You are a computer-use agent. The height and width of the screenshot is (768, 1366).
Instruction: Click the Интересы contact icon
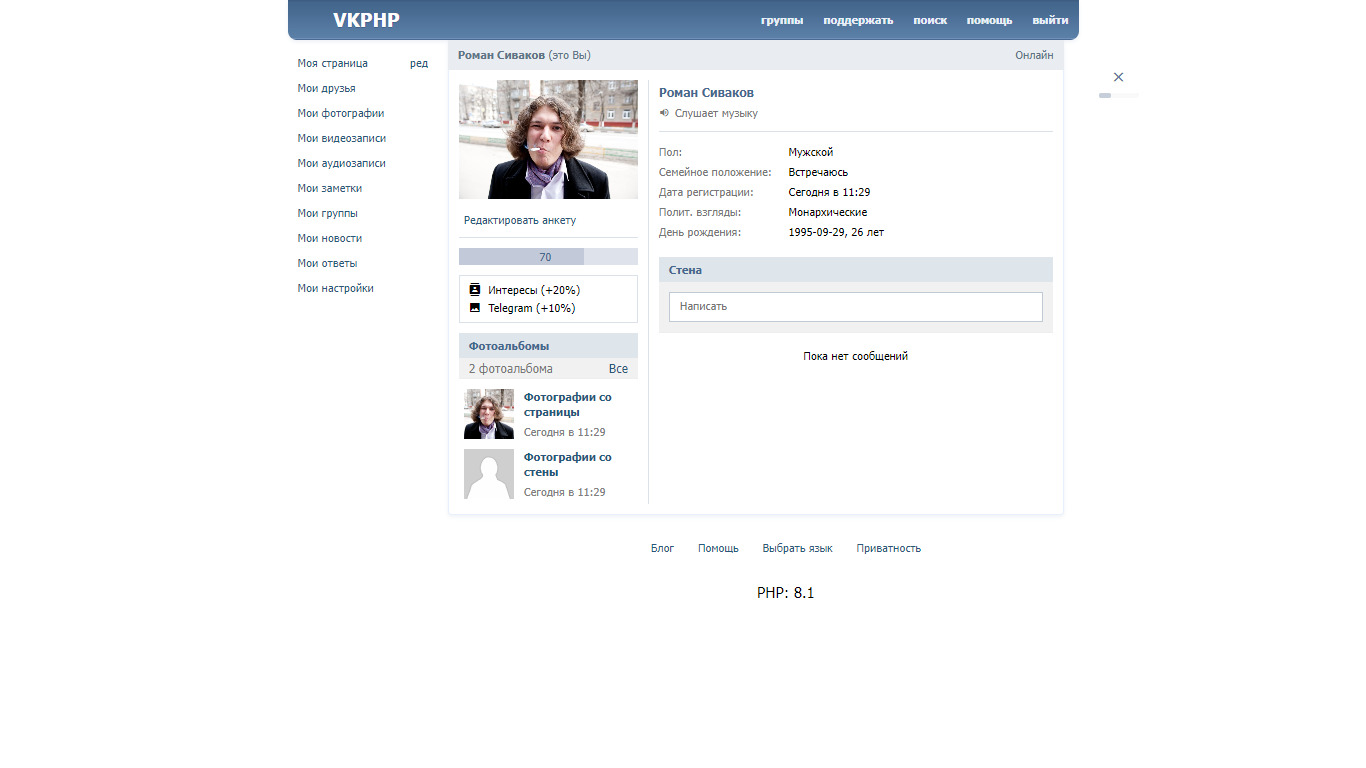pyautogui.click(x=475, y=290)
